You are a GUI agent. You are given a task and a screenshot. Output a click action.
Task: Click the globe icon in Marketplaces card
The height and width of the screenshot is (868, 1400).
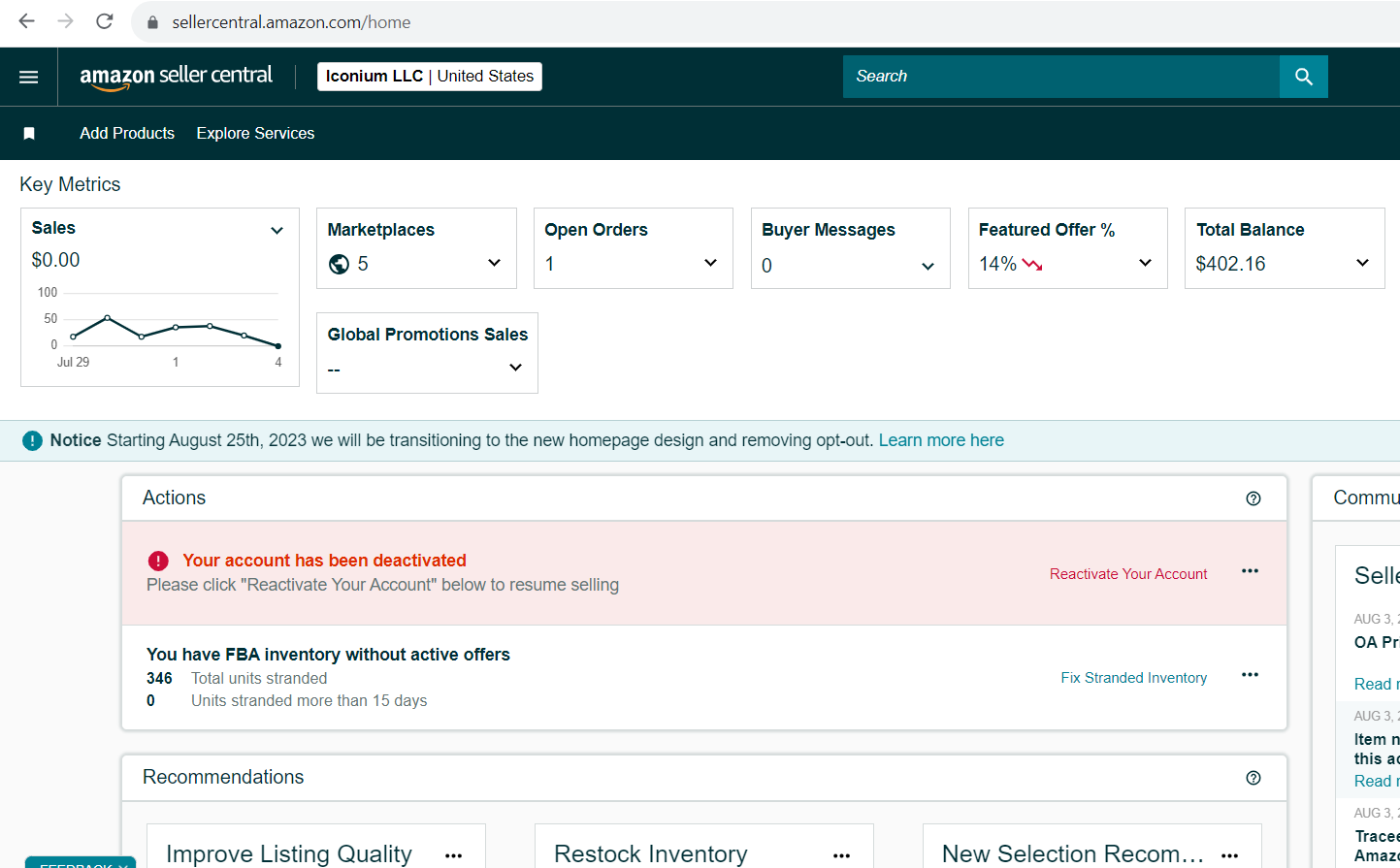tap(339, 264)
